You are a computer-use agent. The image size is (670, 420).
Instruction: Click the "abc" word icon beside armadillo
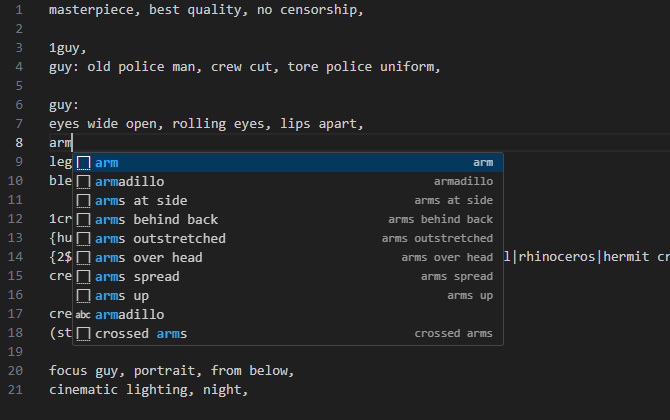[x=84, y=314]
